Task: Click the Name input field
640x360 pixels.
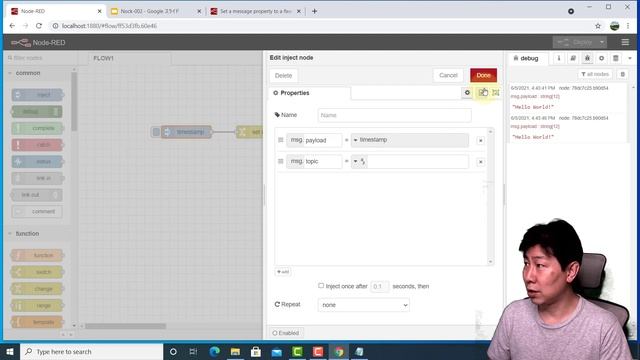Action: pyautogui.click(x=394, y=116)
